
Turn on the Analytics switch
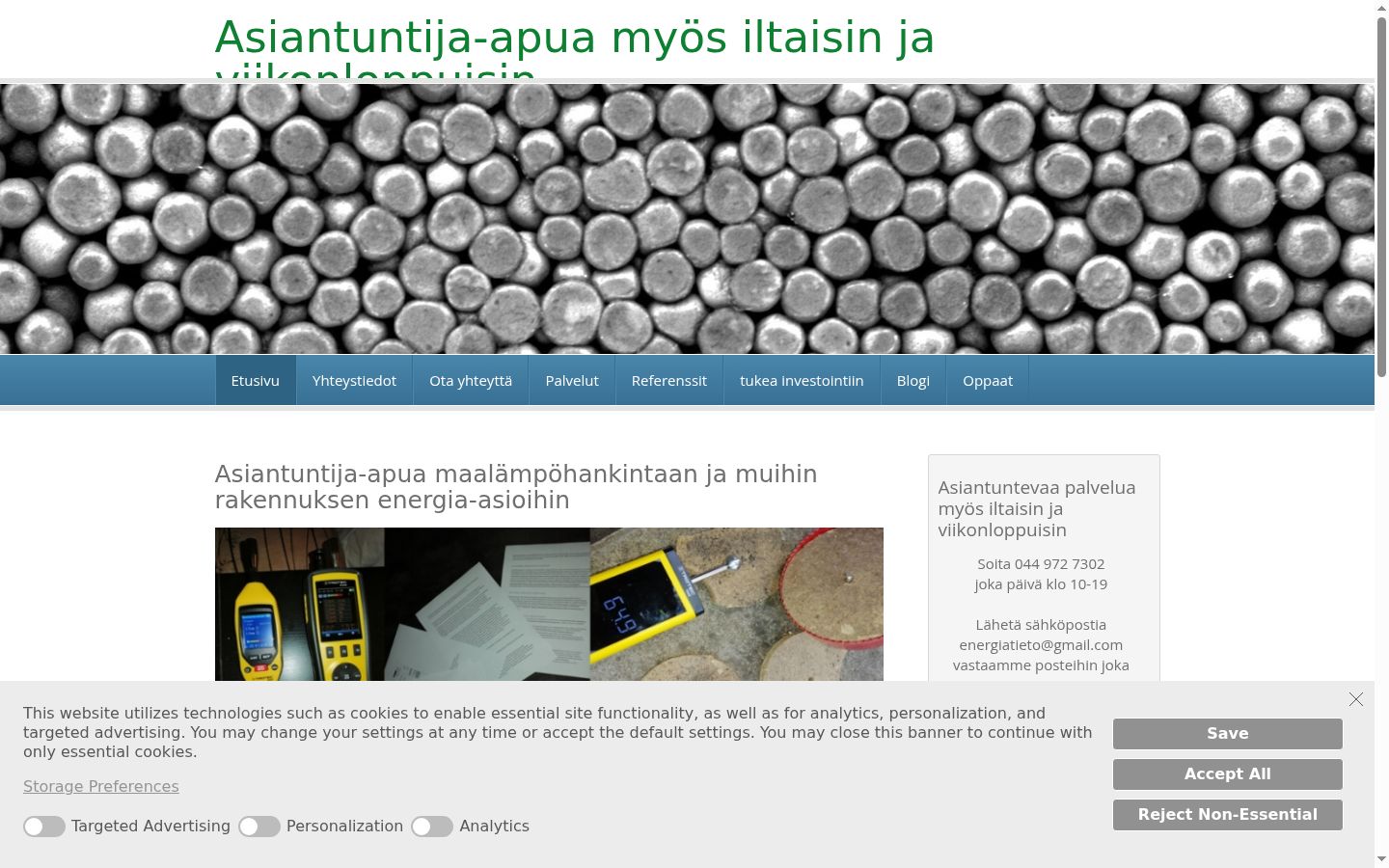[432, 827]
